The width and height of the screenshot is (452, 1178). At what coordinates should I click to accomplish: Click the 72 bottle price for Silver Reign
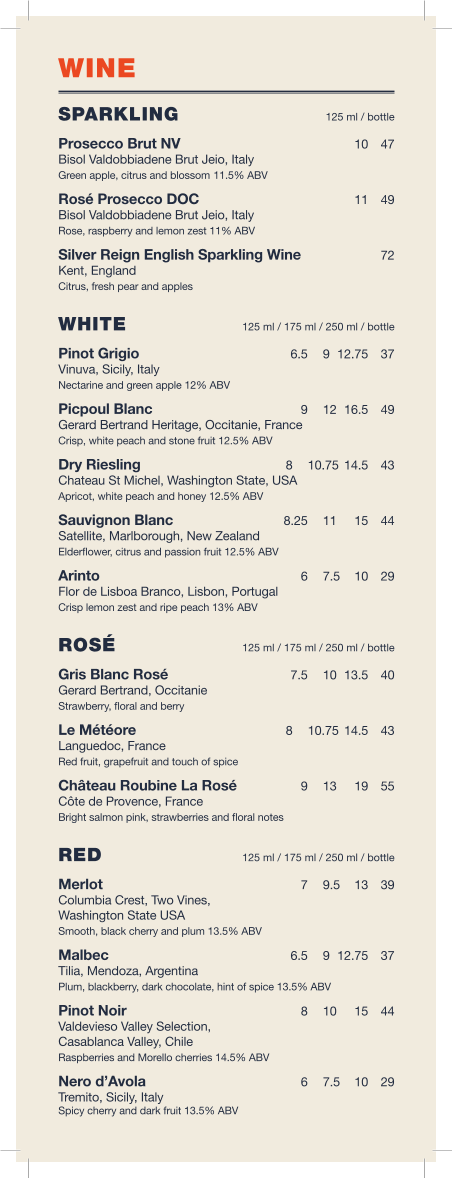click(387, 256)
